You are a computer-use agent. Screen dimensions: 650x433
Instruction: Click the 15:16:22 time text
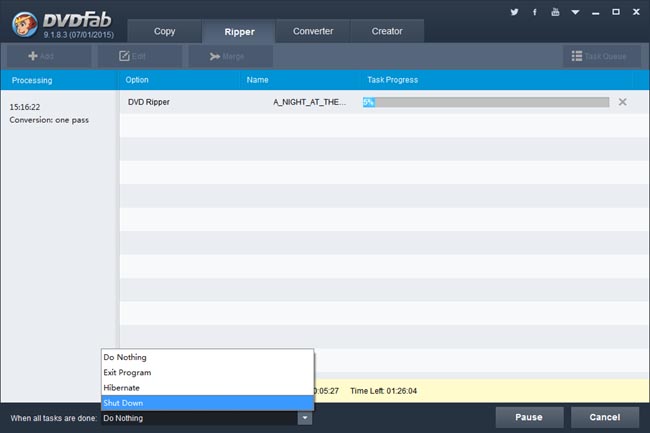(25, 107)
